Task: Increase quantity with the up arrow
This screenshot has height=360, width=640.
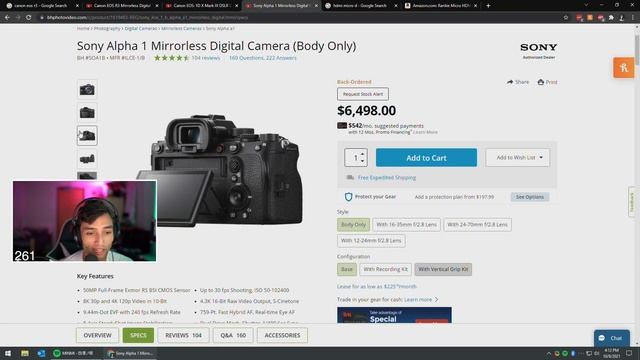Action: pyautogui.click(x=362, y=154)
